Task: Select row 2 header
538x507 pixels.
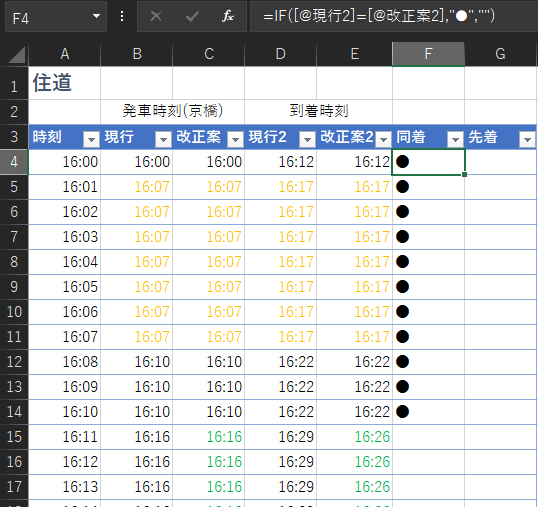Action: coord(14,112)
